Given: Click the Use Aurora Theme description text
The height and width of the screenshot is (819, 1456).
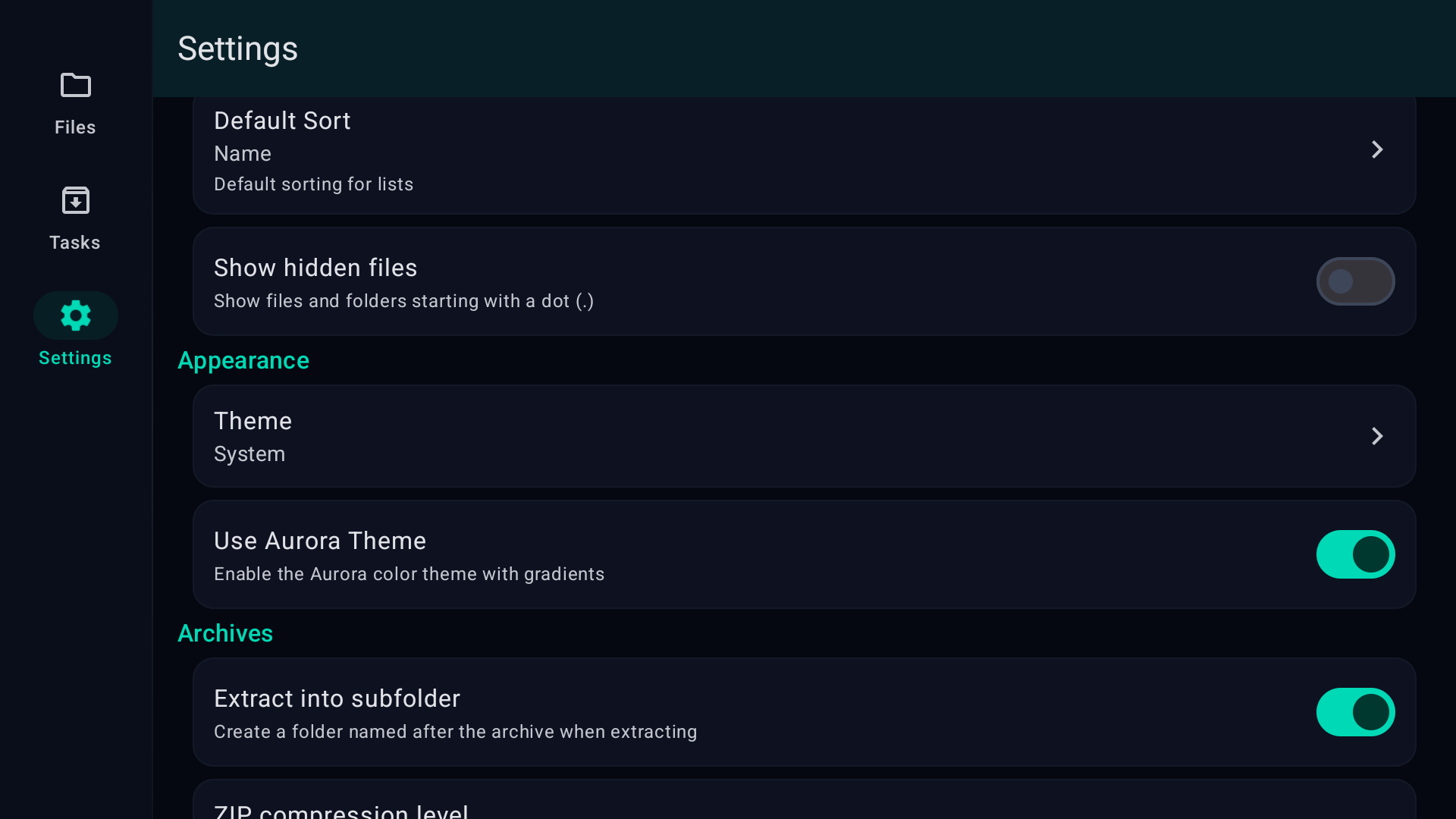Looking at the screenshot, I should pyautogui.click(x=409, y=574).
